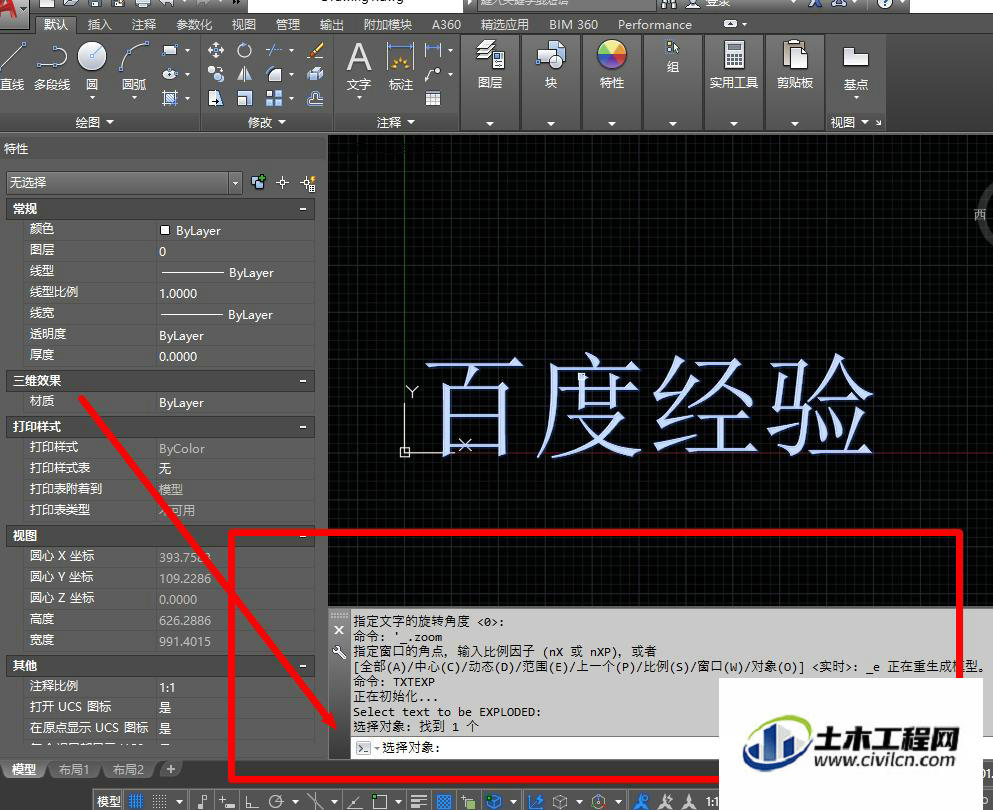
Task: Expand the 注释 panel dropdown
Action: [395, 122]
